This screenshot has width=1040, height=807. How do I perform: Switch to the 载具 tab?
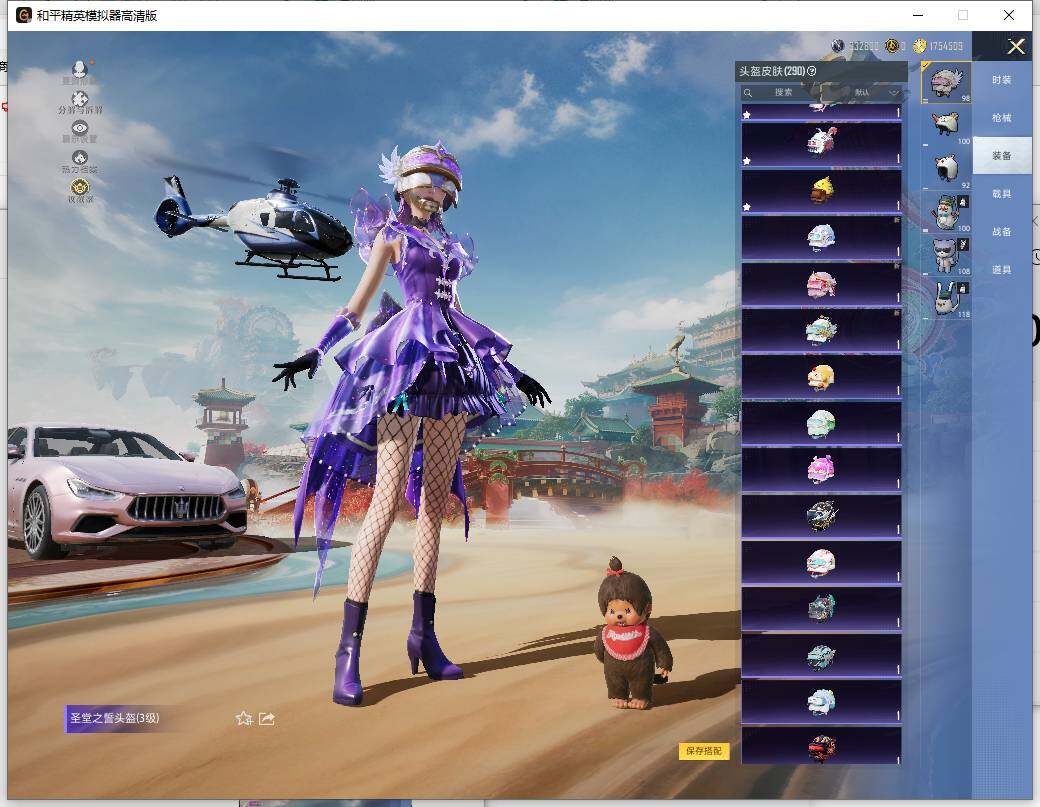(x=1002, y=194)
